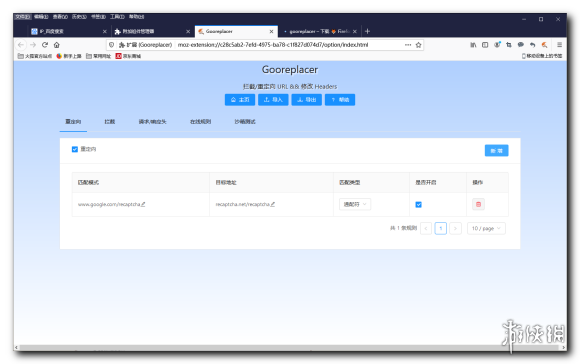Reload the current page
This screenshot has width=580, height=364.
45,45
